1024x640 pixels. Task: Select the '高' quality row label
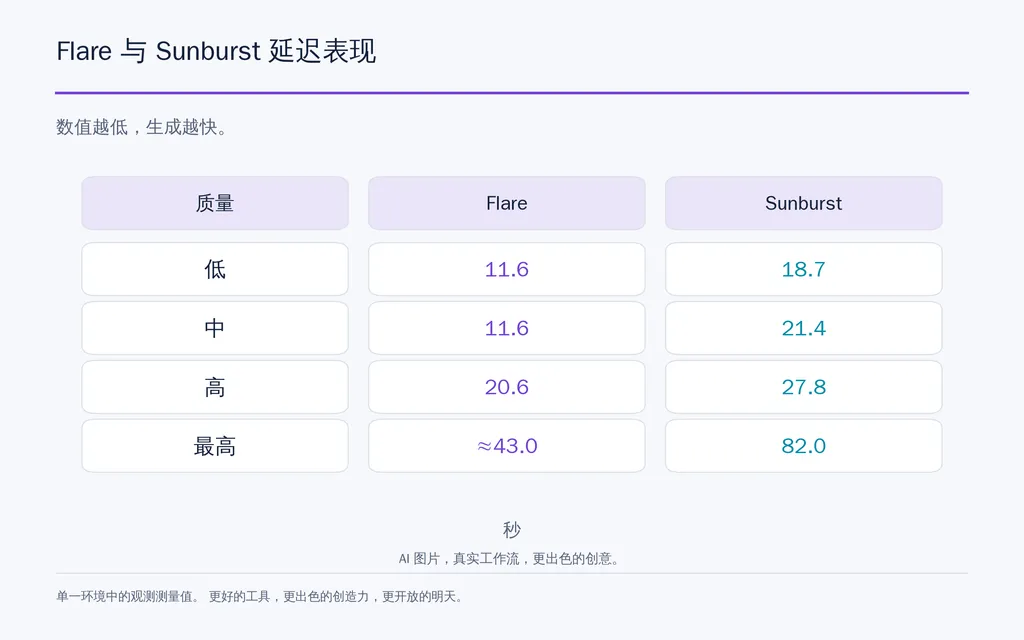coord(215,387)
